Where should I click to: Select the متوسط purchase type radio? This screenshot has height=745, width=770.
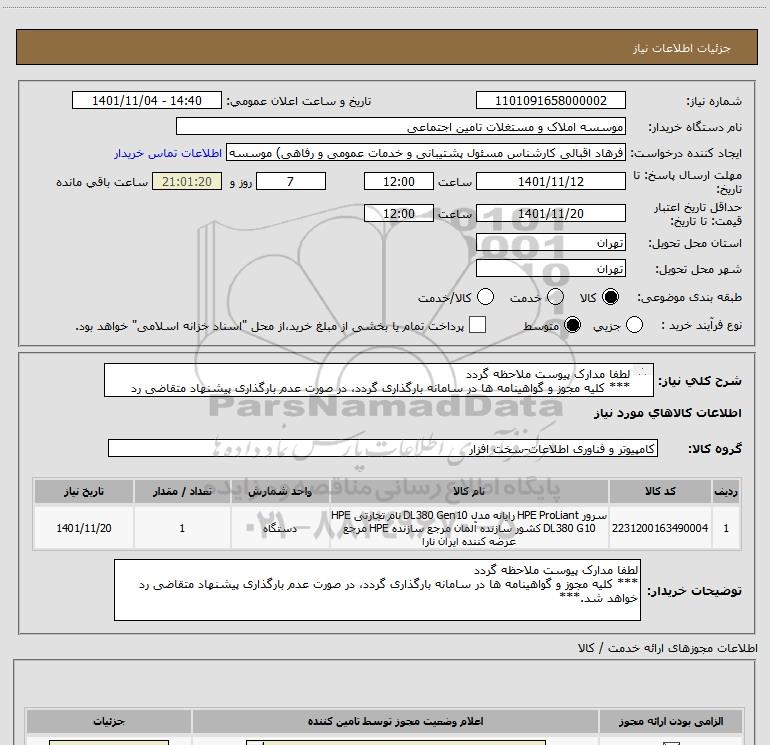(572, 325)
